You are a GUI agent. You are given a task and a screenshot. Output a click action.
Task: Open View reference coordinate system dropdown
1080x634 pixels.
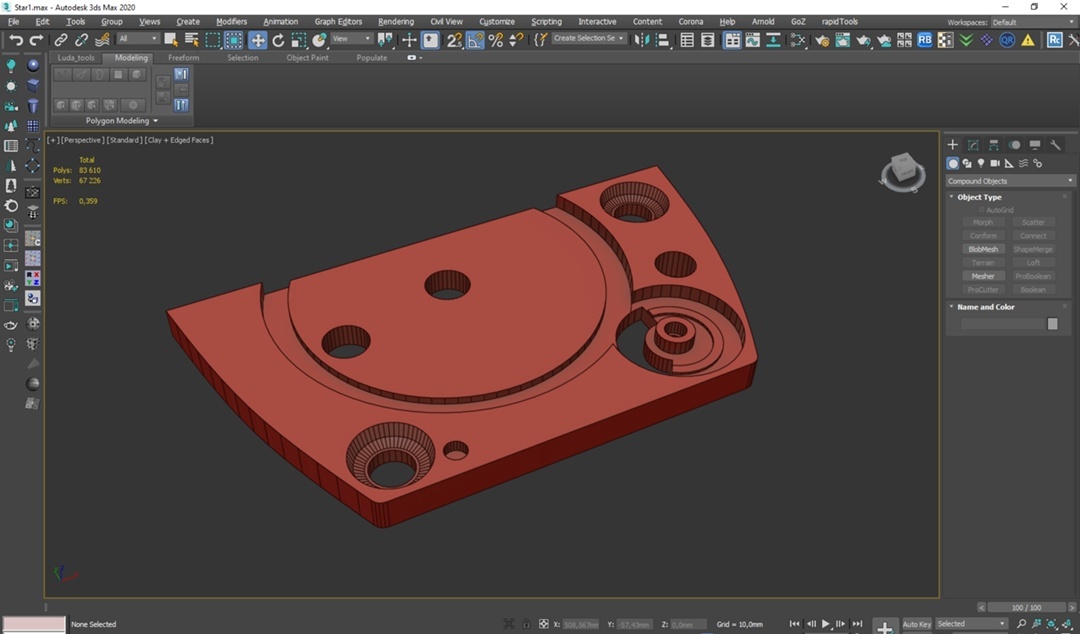coord(351,39)
